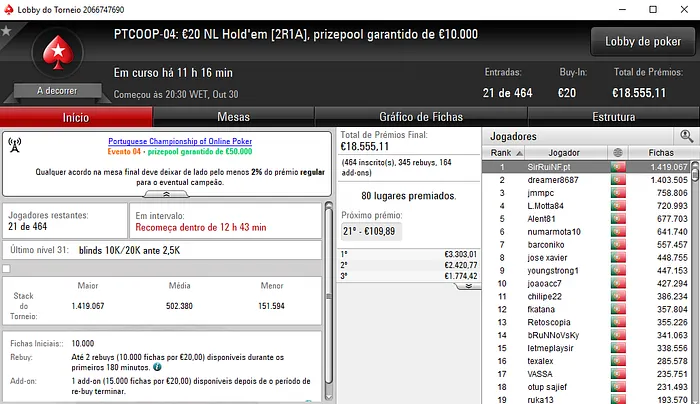
Task: Select player row Retoscopia
Action: (x=587, y=322)
